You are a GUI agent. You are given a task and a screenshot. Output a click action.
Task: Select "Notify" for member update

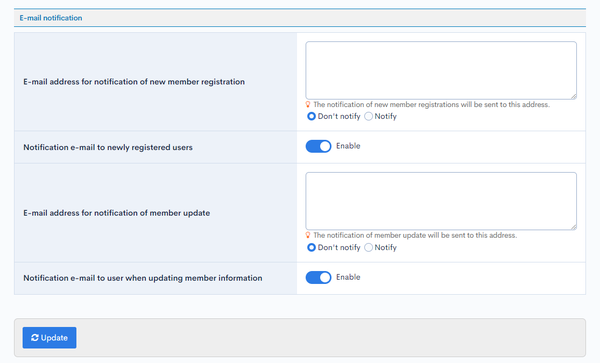(368, 247)
